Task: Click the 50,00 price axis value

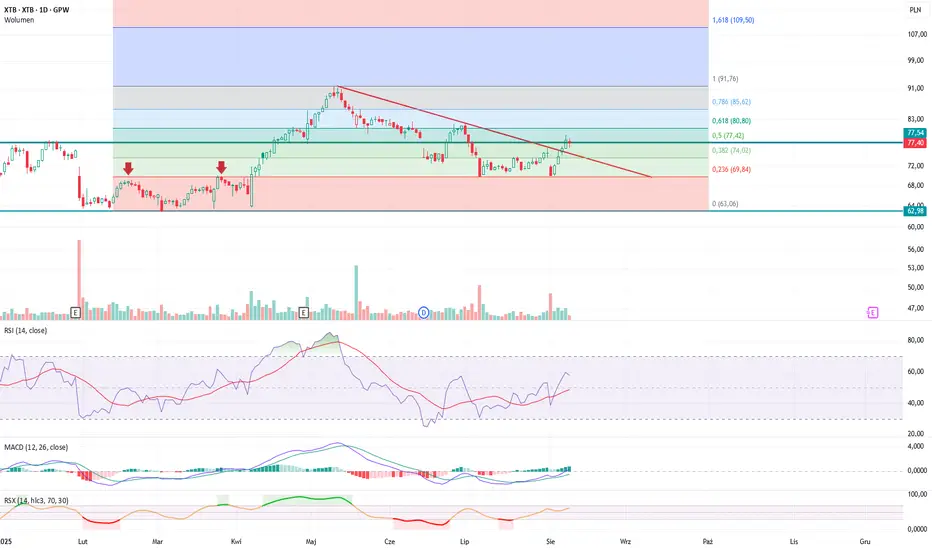Action: [x=916, y=287]
